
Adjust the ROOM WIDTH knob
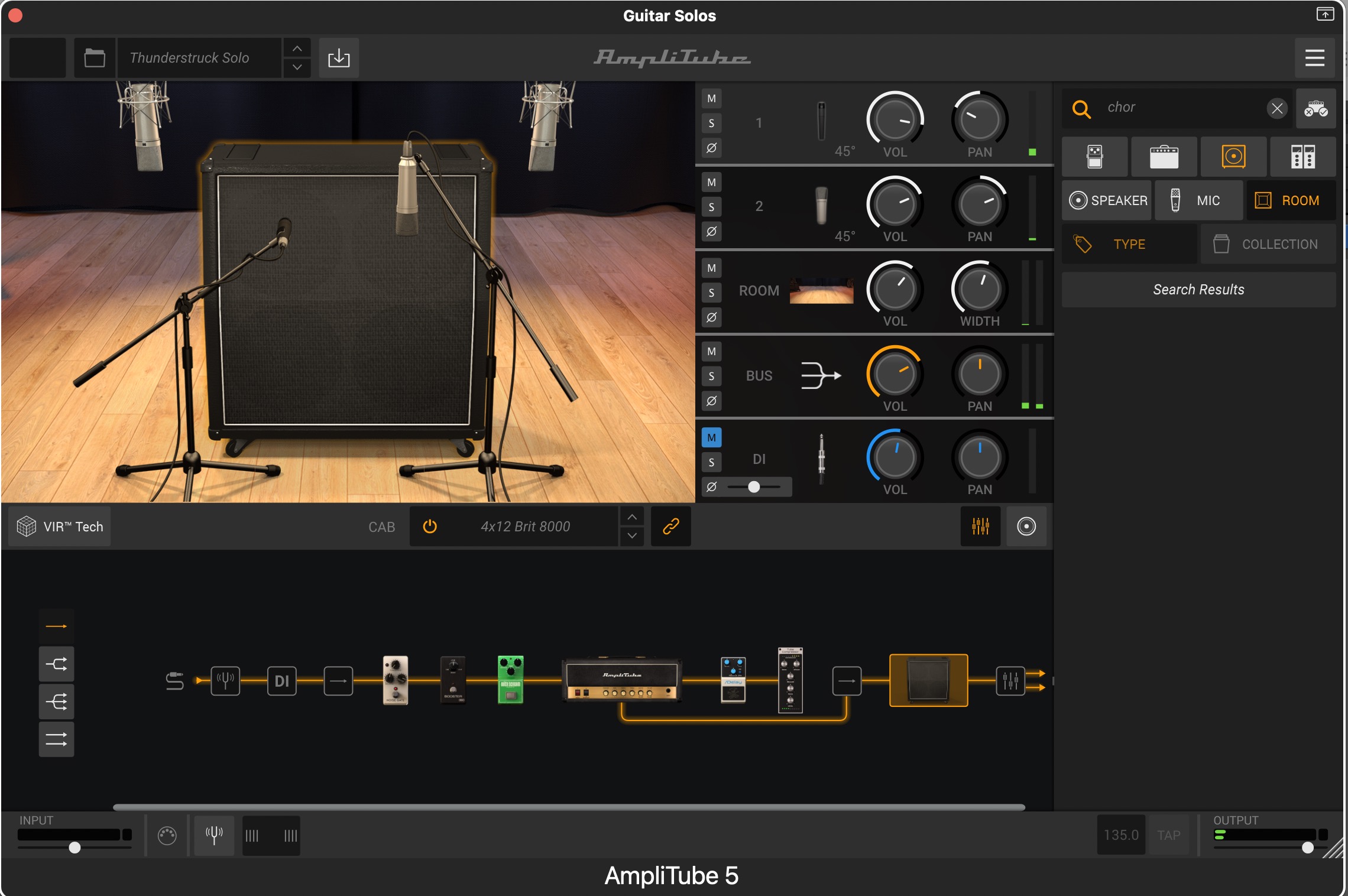pos(980,290)
